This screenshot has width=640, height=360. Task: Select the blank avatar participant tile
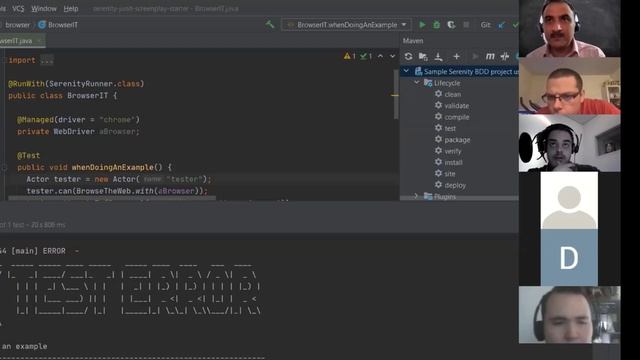pyautogui.click(x=569, y=200)
